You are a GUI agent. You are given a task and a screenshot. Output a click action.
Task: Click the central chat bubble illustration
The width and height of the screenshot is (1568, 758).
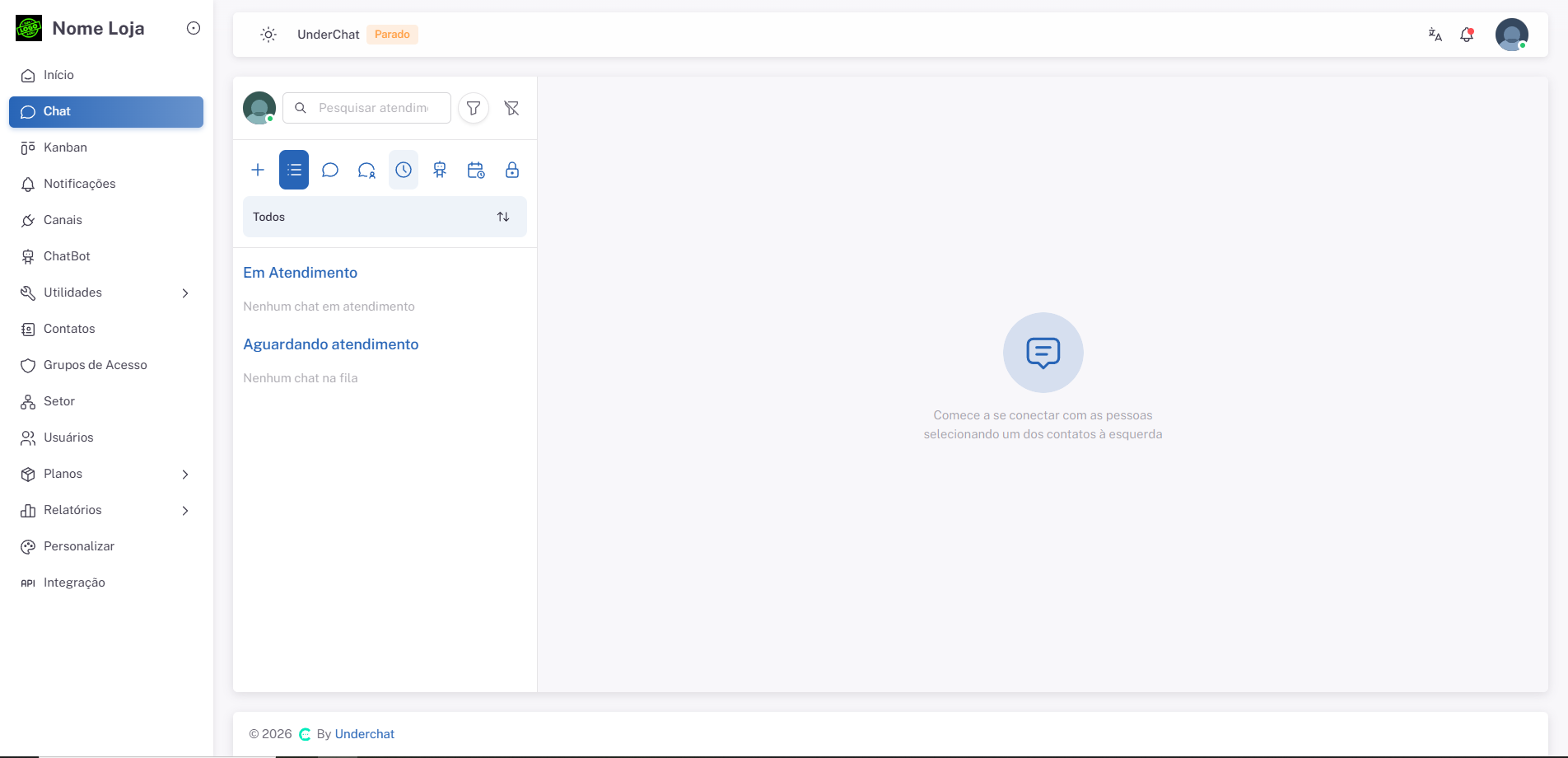(x=1043, y=353)
